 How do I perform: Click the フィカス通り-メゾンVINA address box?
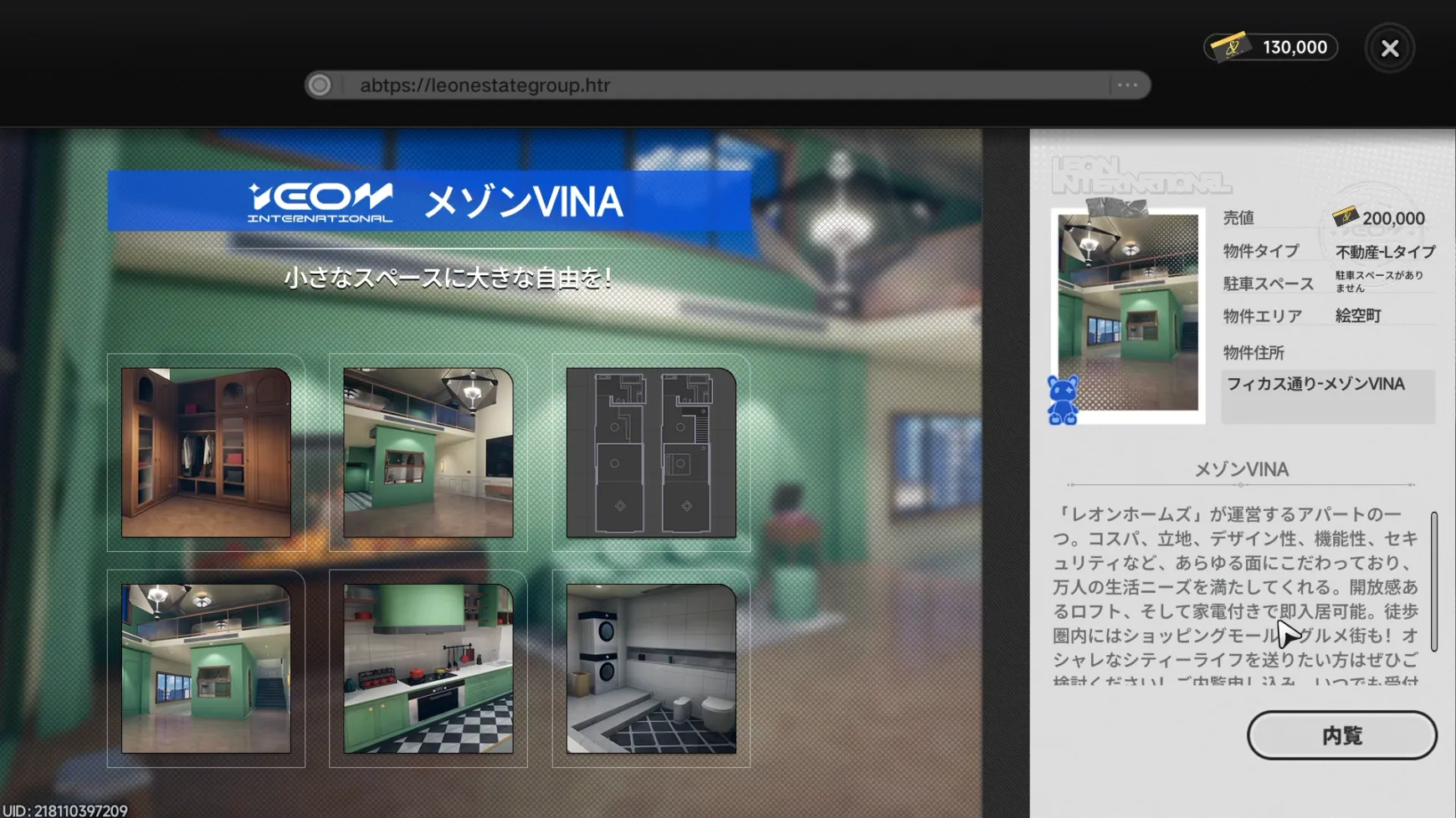[x=1328, y=395]
